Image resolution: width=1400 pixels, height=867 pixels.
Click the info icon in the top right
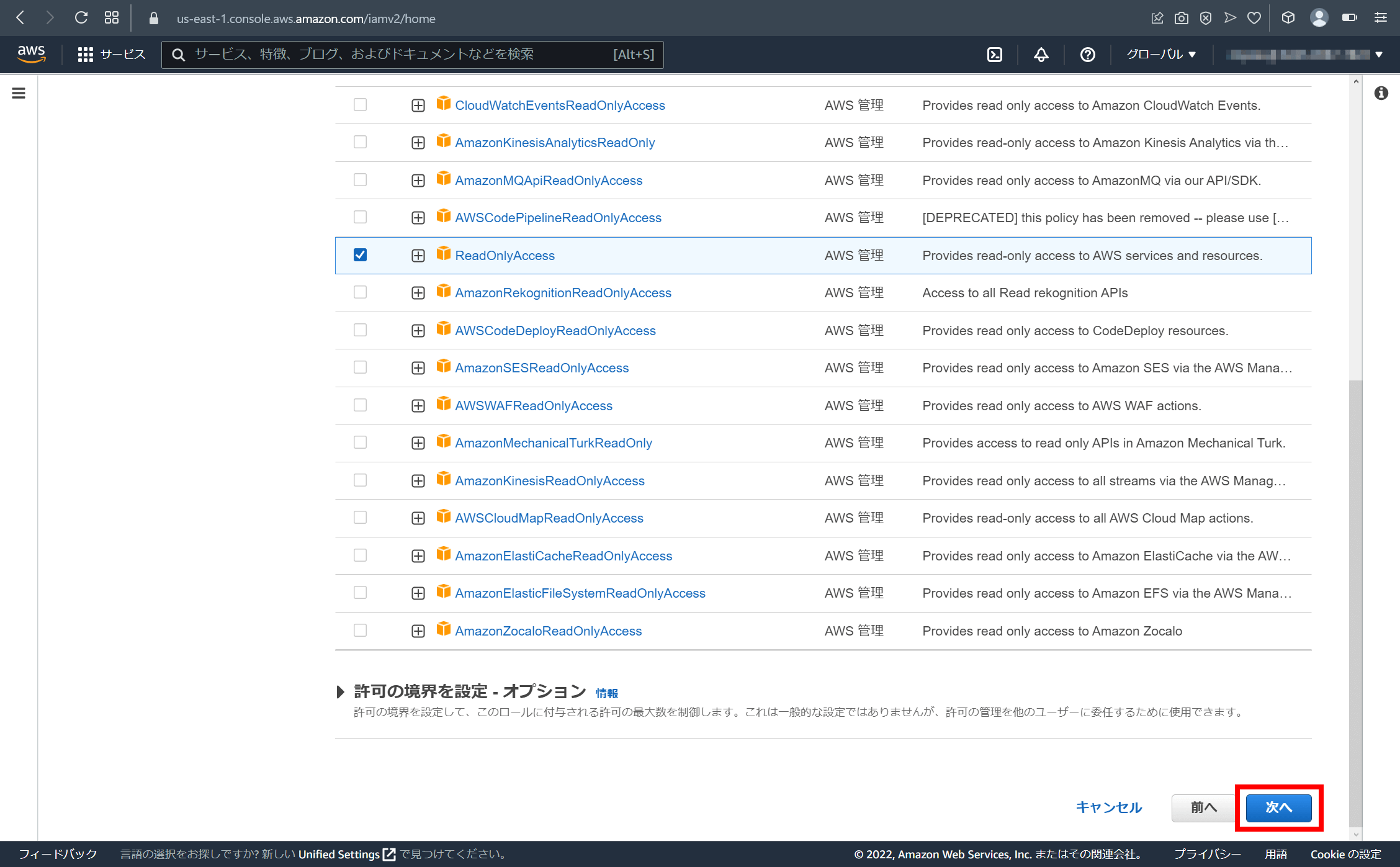[1381, 92]
